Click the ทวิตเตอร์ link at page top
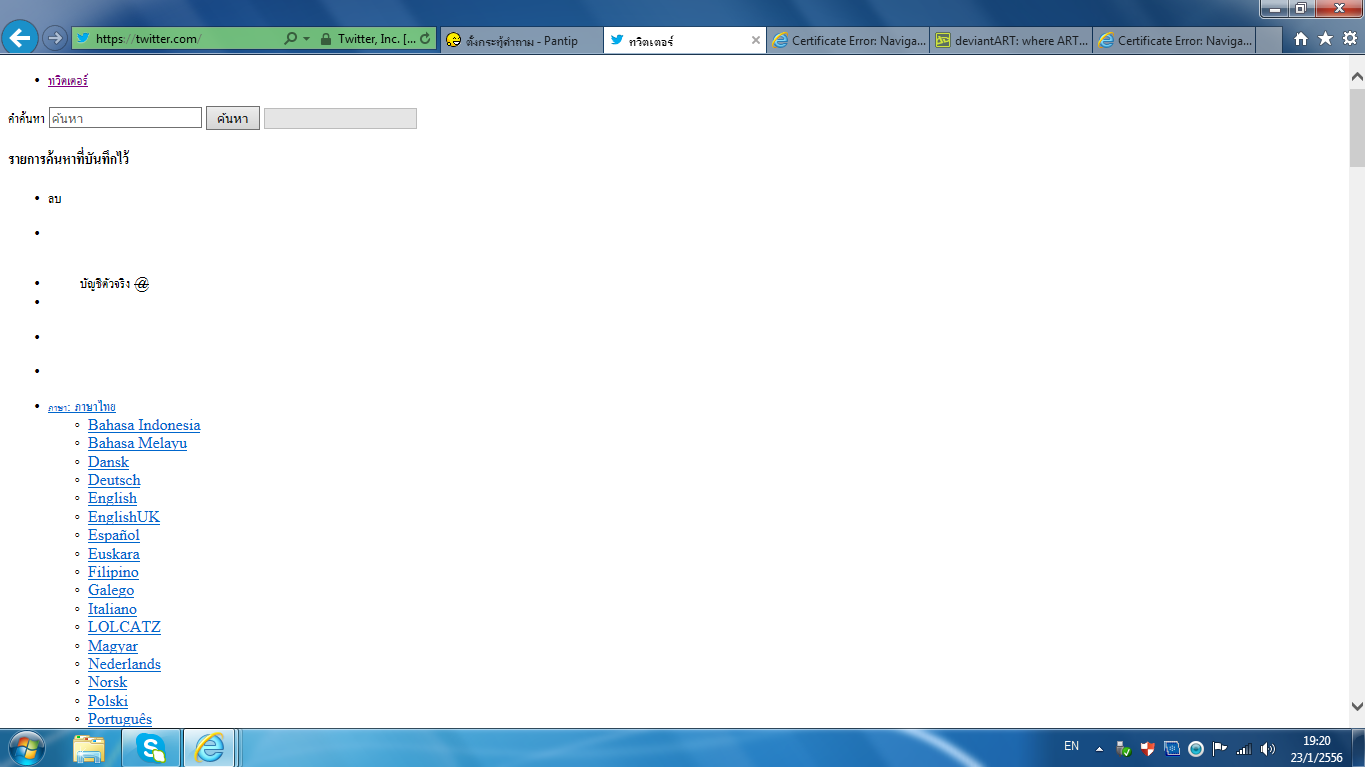1365x767 pixels. 68,80
